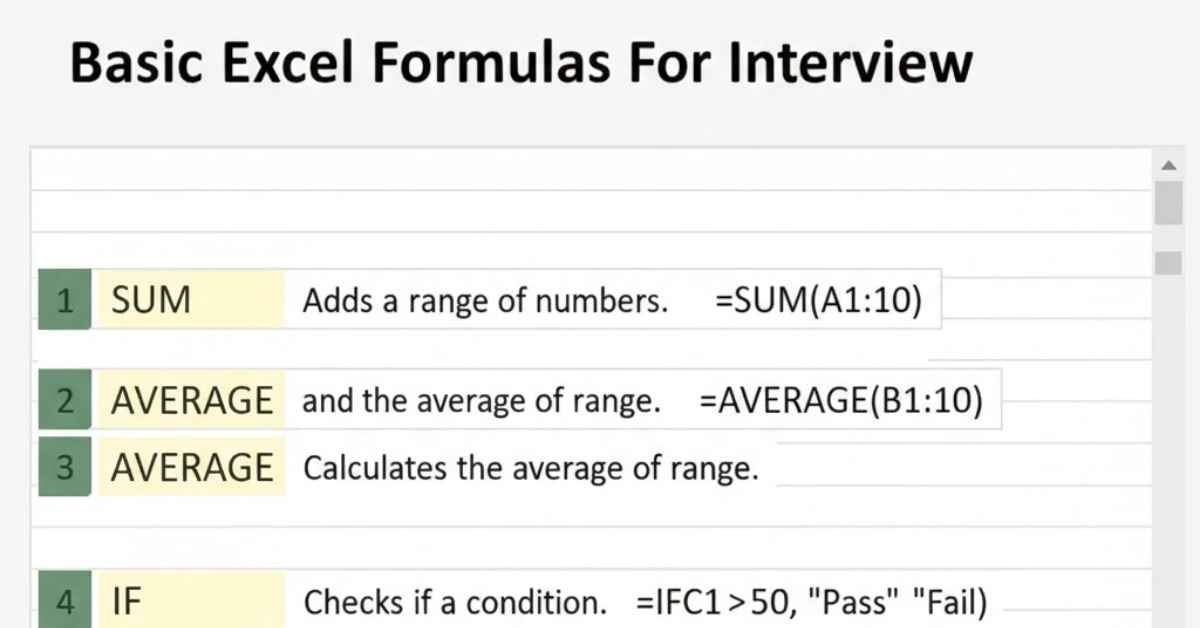Click the SUM function name cell

click(190, 300)
